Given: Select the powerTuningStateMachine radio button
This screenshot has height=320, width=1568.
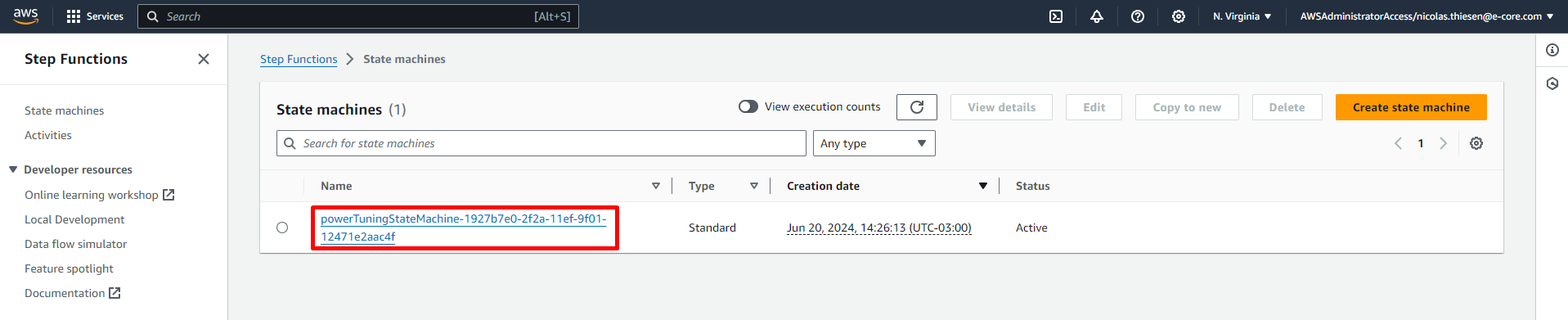Looking at the screenshot, I should tap(282, 228).
